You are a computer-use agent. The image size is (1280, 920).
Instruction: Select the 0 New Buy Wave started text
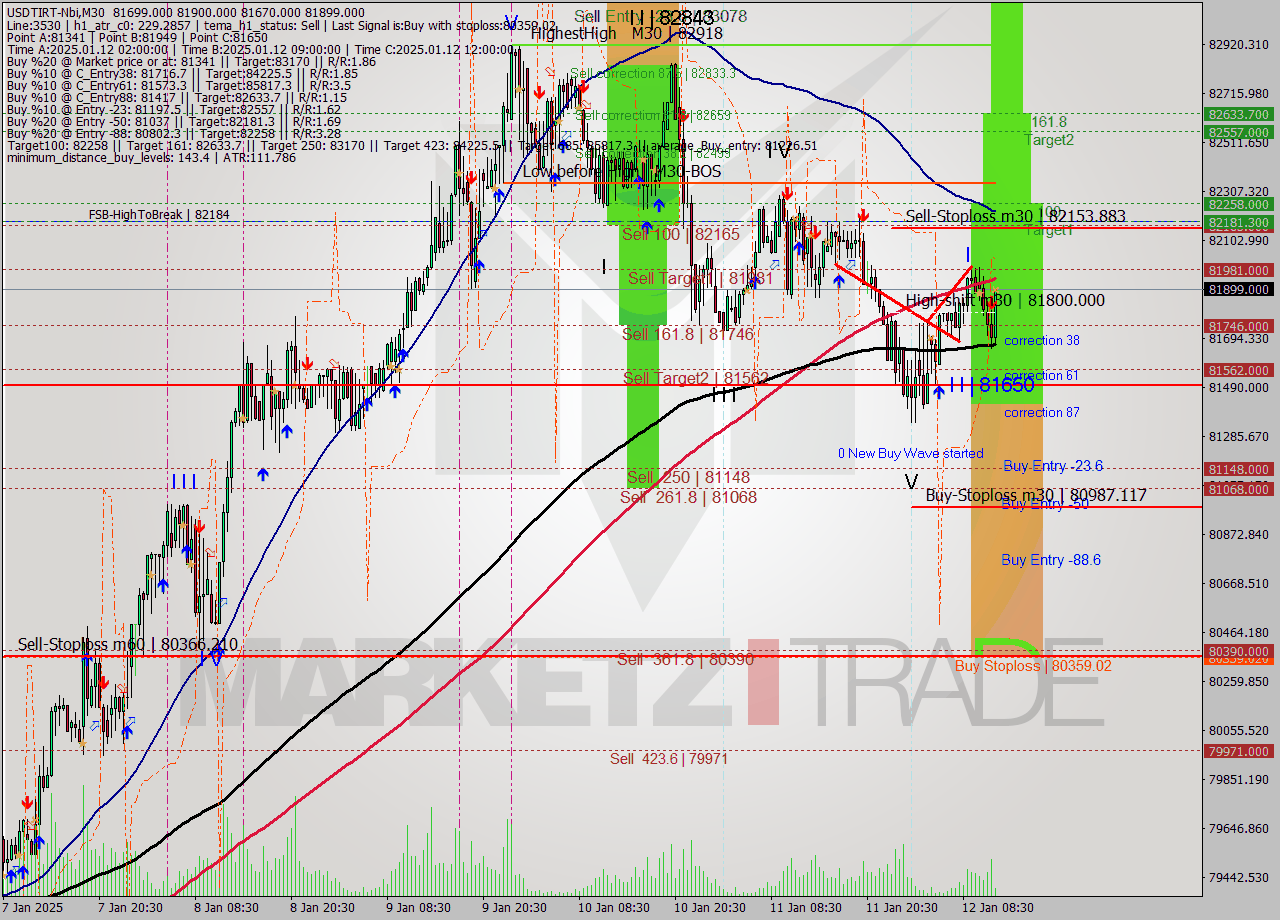[911, 453]
